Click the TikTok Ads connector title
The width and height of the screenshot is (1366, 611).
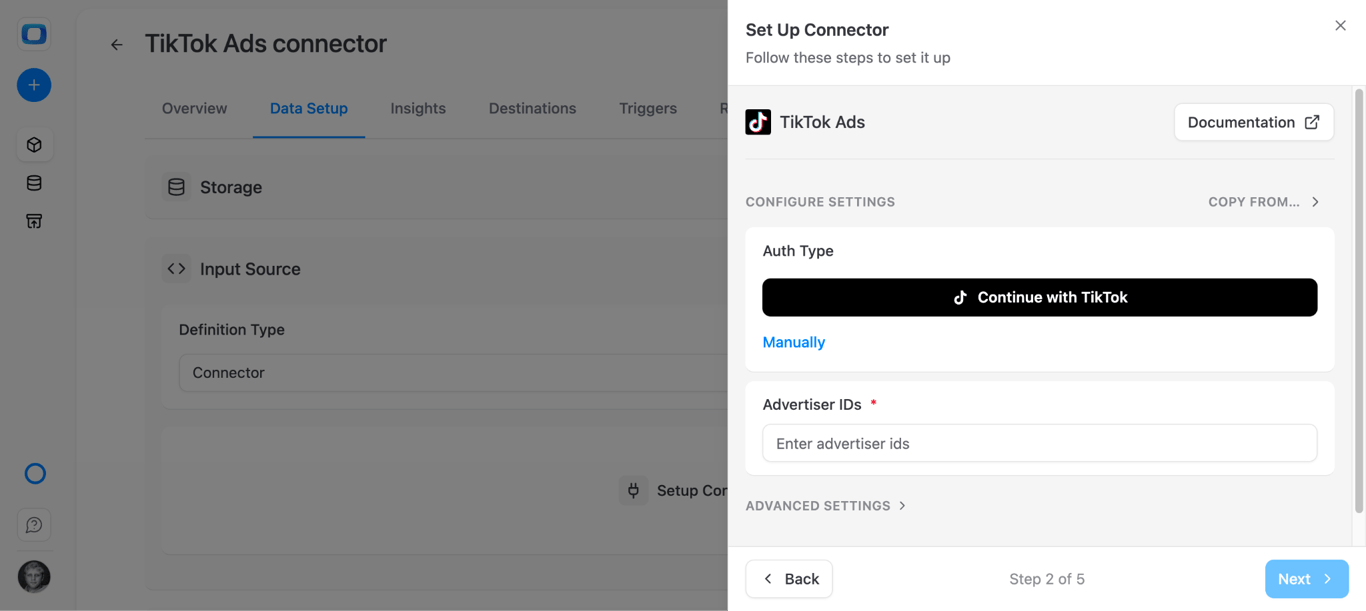tap(266, 44)
